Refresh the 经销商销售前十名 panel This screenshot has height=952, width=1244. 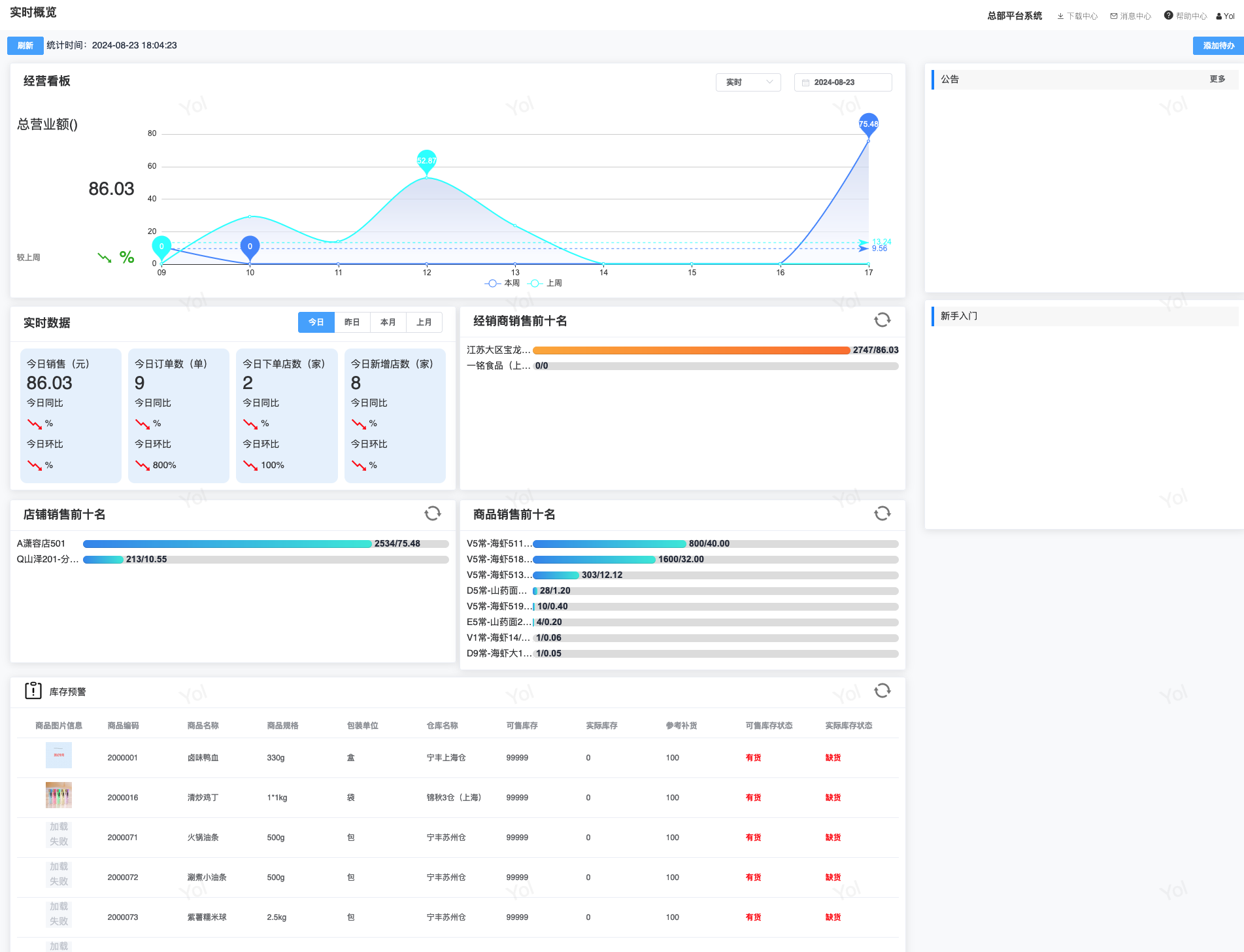coord(882,320)
